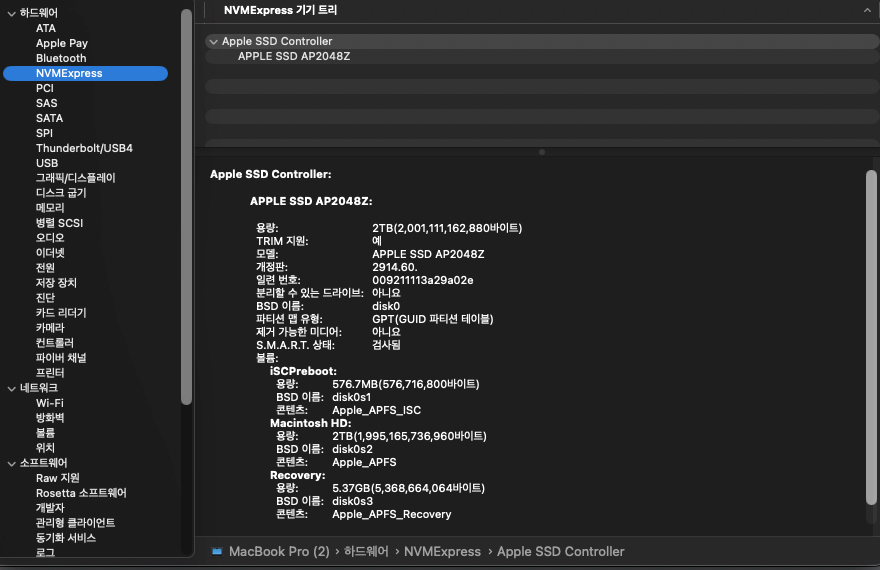Click the Macintosh HD volume heading

pos(310,424)
